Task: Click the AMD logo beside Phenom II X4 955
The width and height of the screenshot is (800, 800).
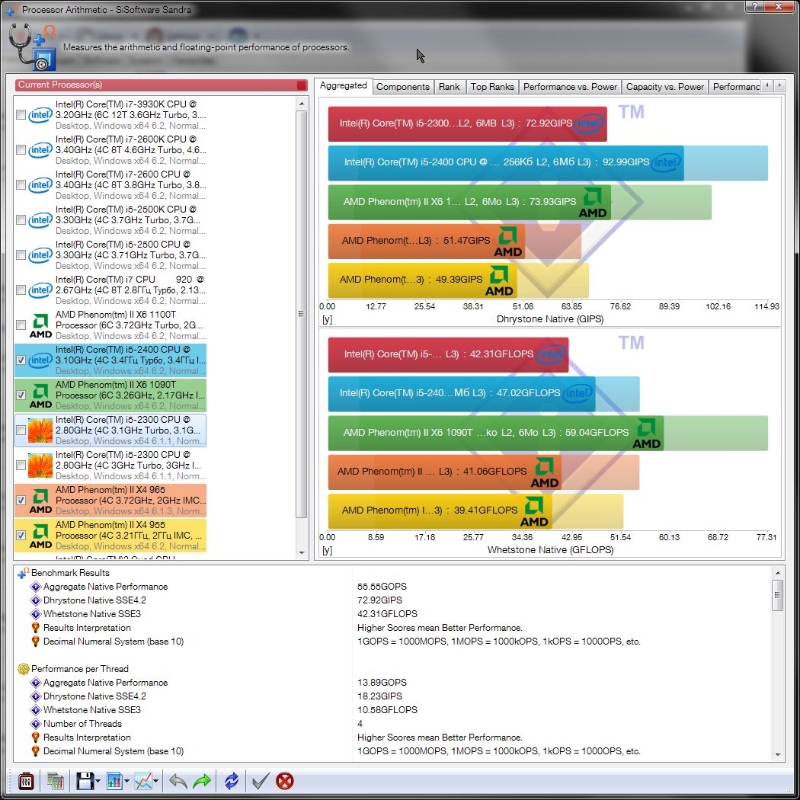Action: [40, 536]
